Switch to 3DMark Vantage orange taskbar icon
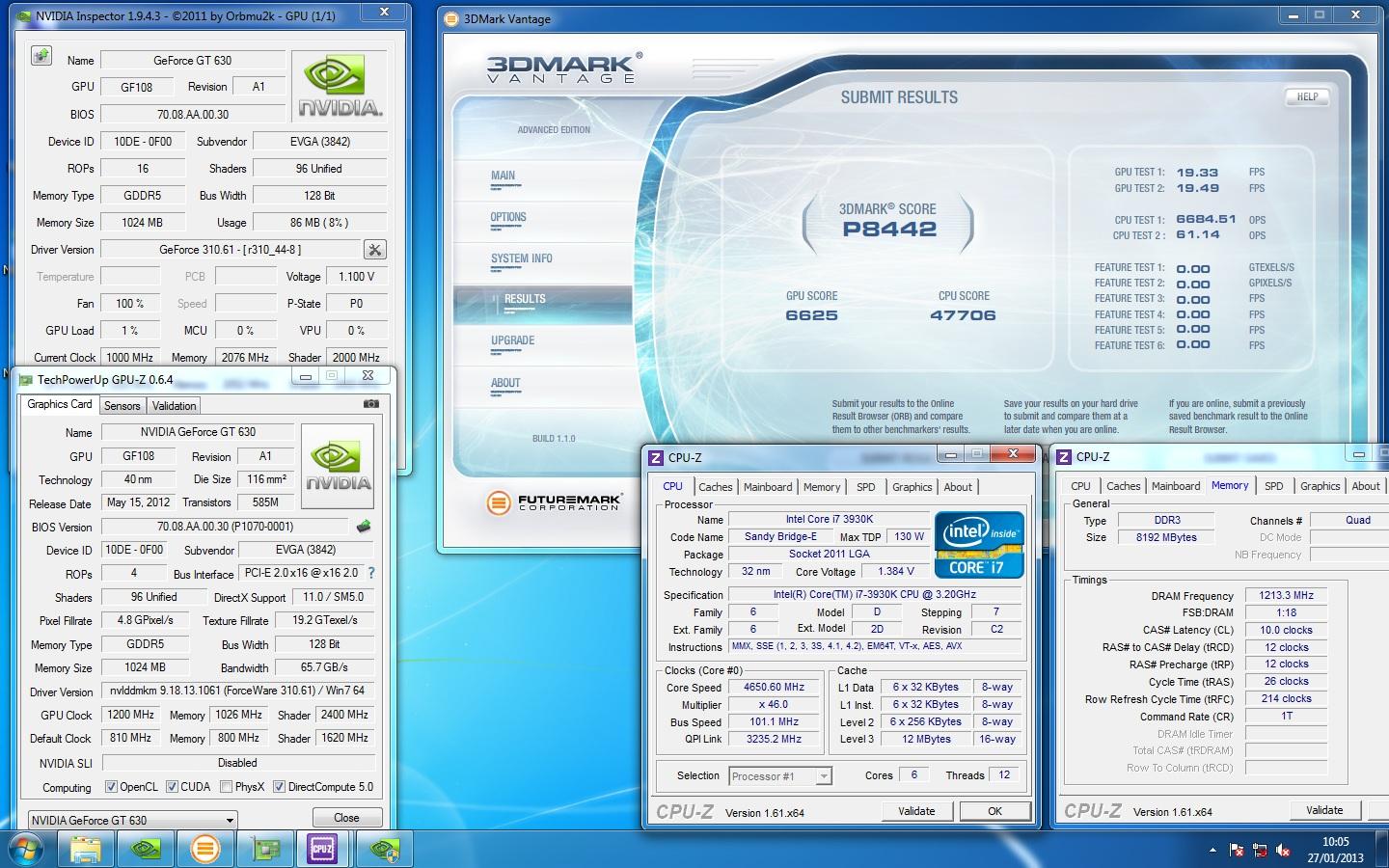This screenshot has width=1389, height=868. (x=204, y=850)
